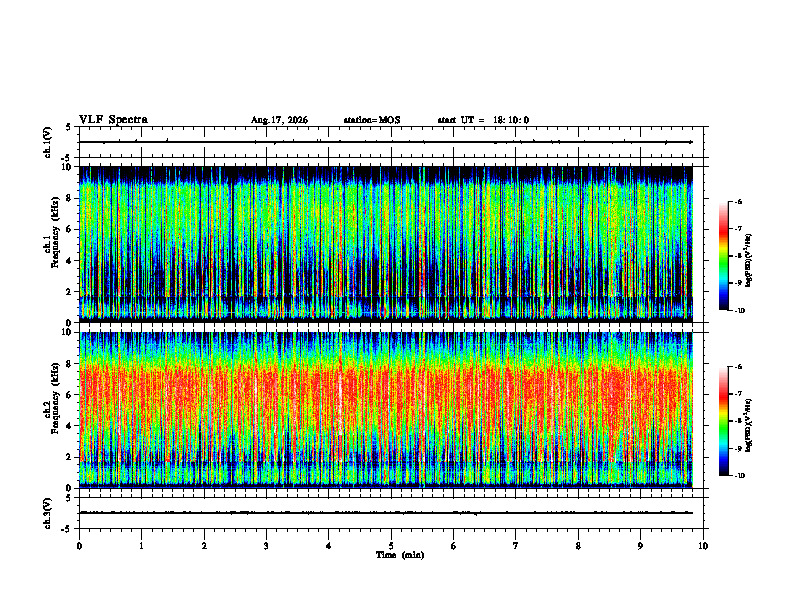This screenshot has height=612, width=792.
Task: Click the start UT 18:10:0 label
Action: (483, 120)
